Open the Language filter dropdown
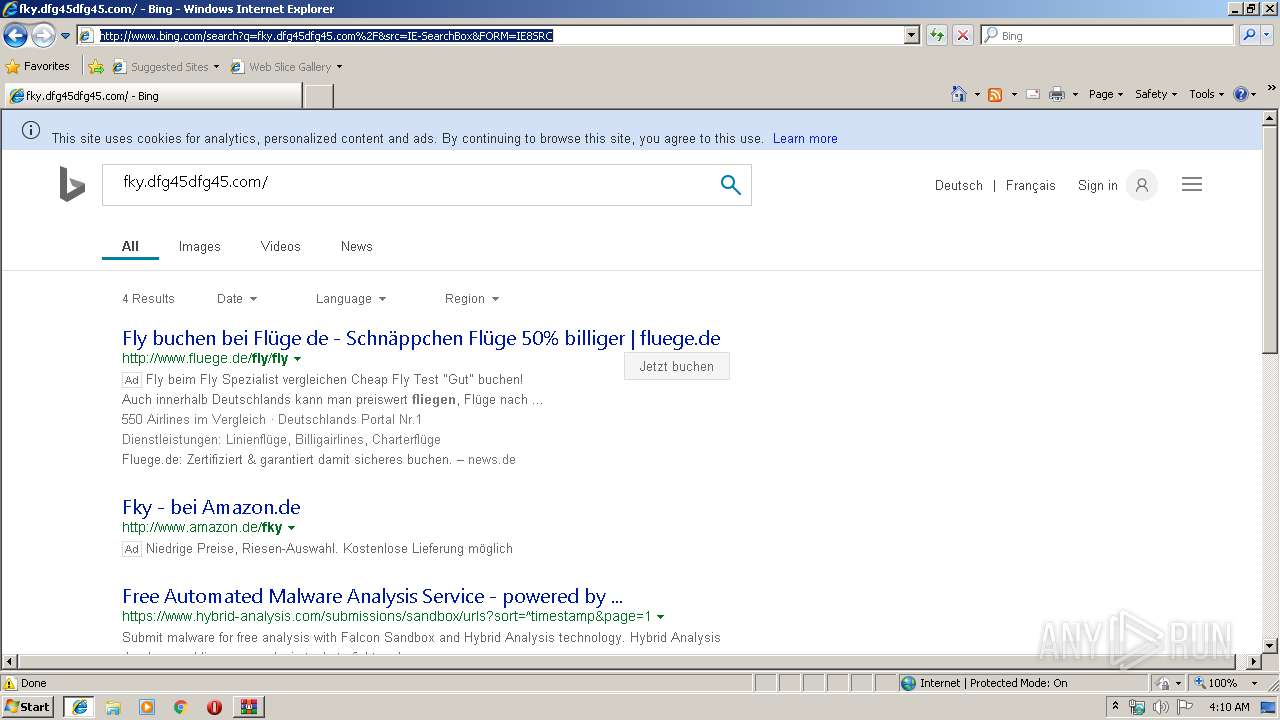Image resolution: width=1280 pixels, height=720 pixels. [351, 299]
